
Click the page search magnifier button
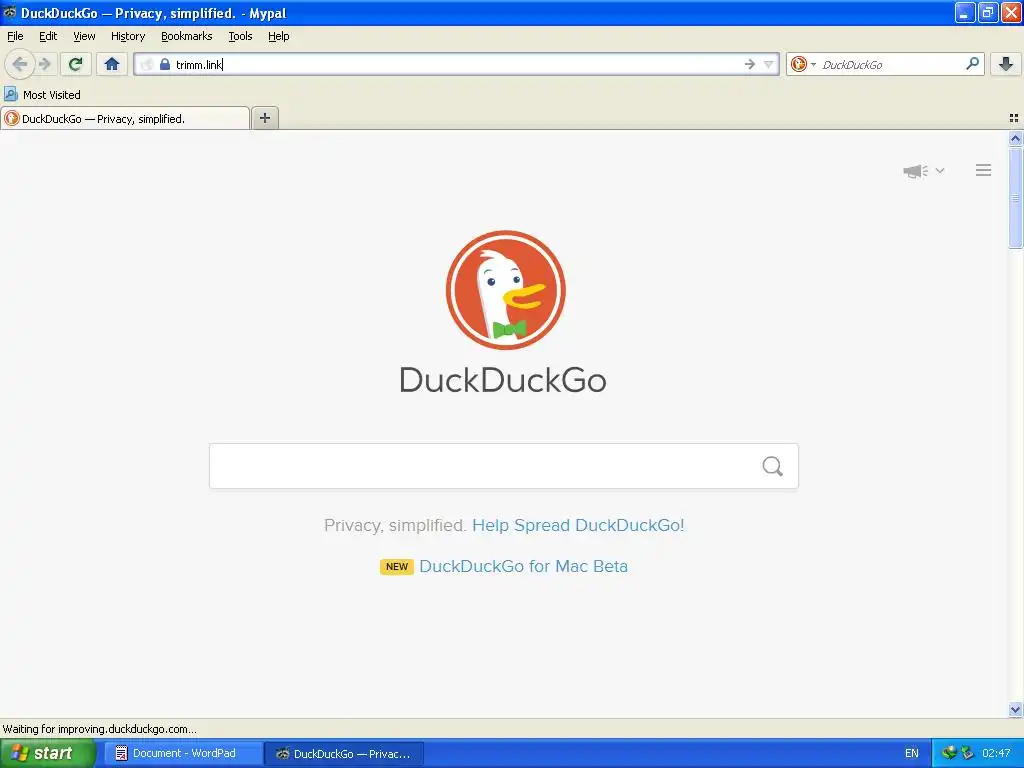773,466
